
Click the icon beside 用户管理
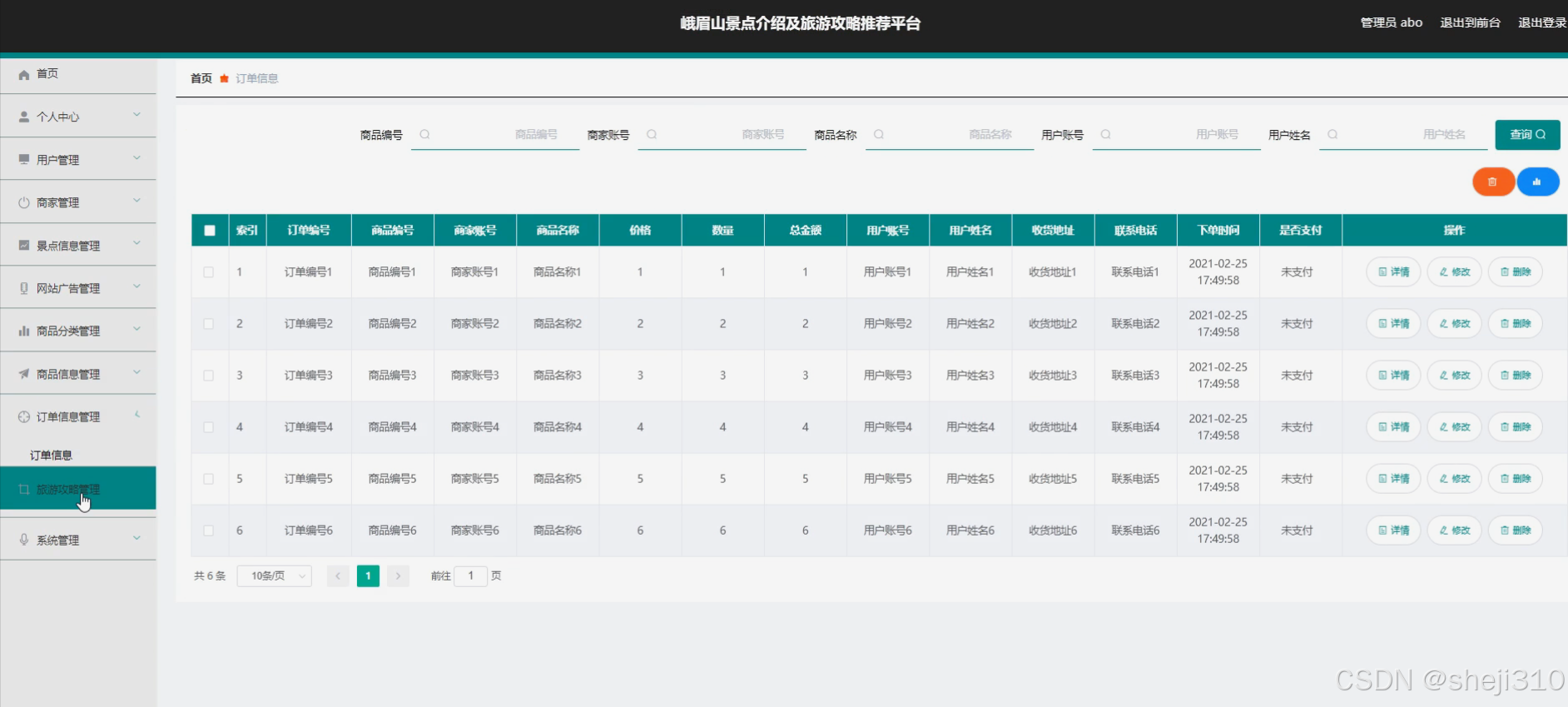coord(24,160)
